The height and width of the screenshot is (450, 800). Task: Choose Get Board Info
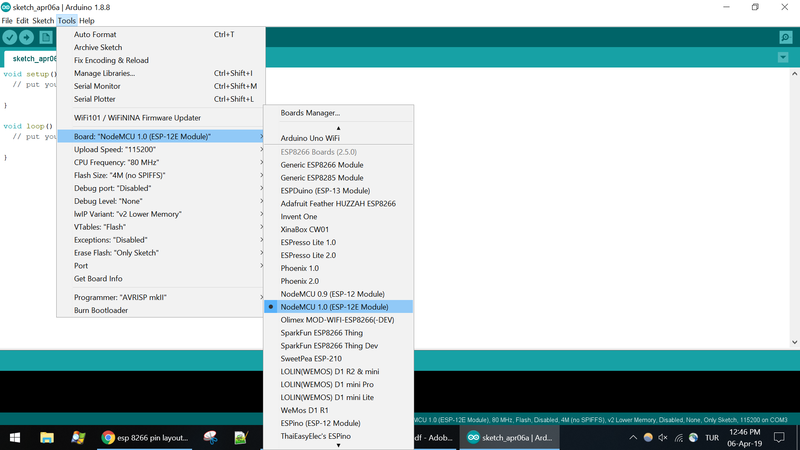161,279
